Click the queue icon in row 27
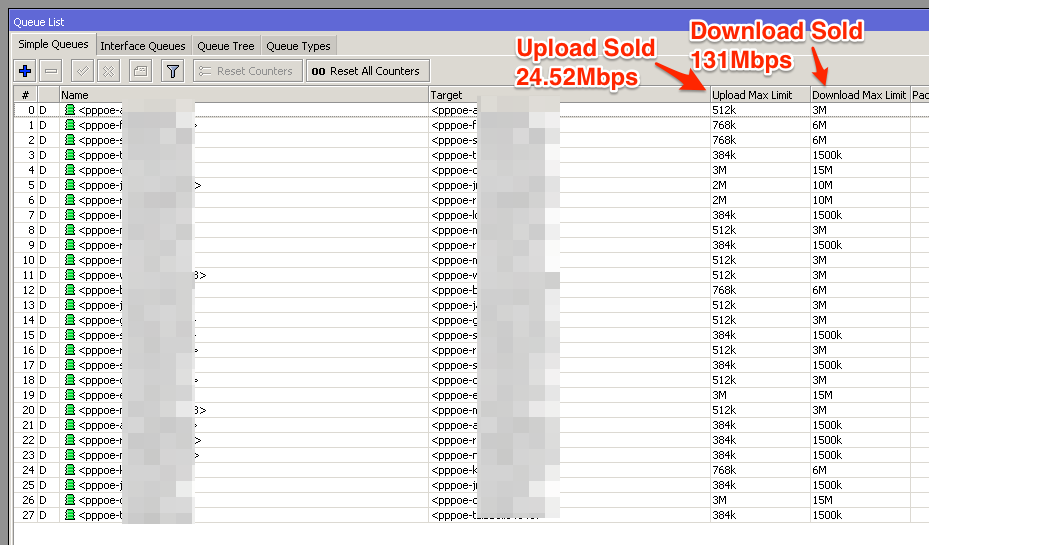Image resolution: width=1040 pixels, height=545 pixels. pos(70,515)
